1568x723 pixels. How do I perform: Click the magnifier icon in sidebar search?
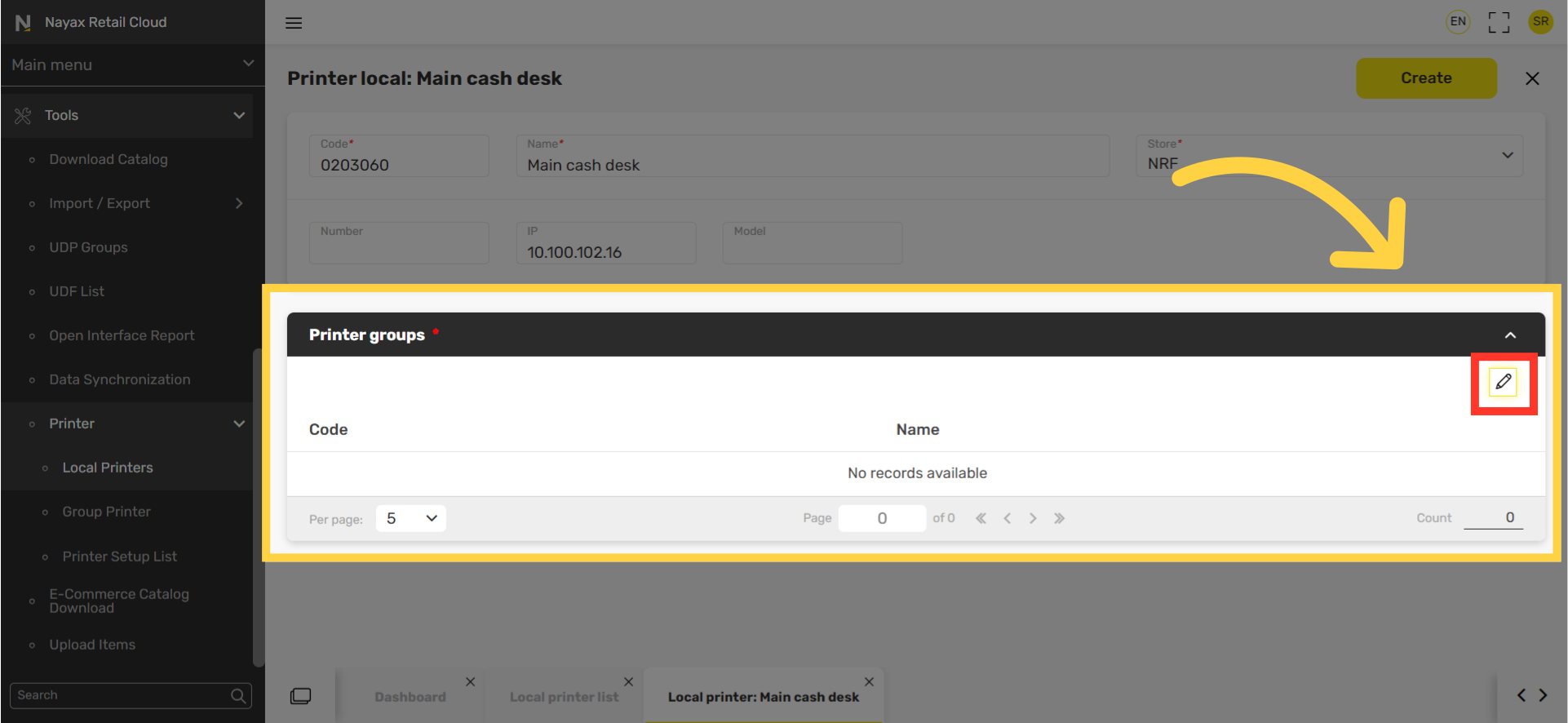pos(238,695)
